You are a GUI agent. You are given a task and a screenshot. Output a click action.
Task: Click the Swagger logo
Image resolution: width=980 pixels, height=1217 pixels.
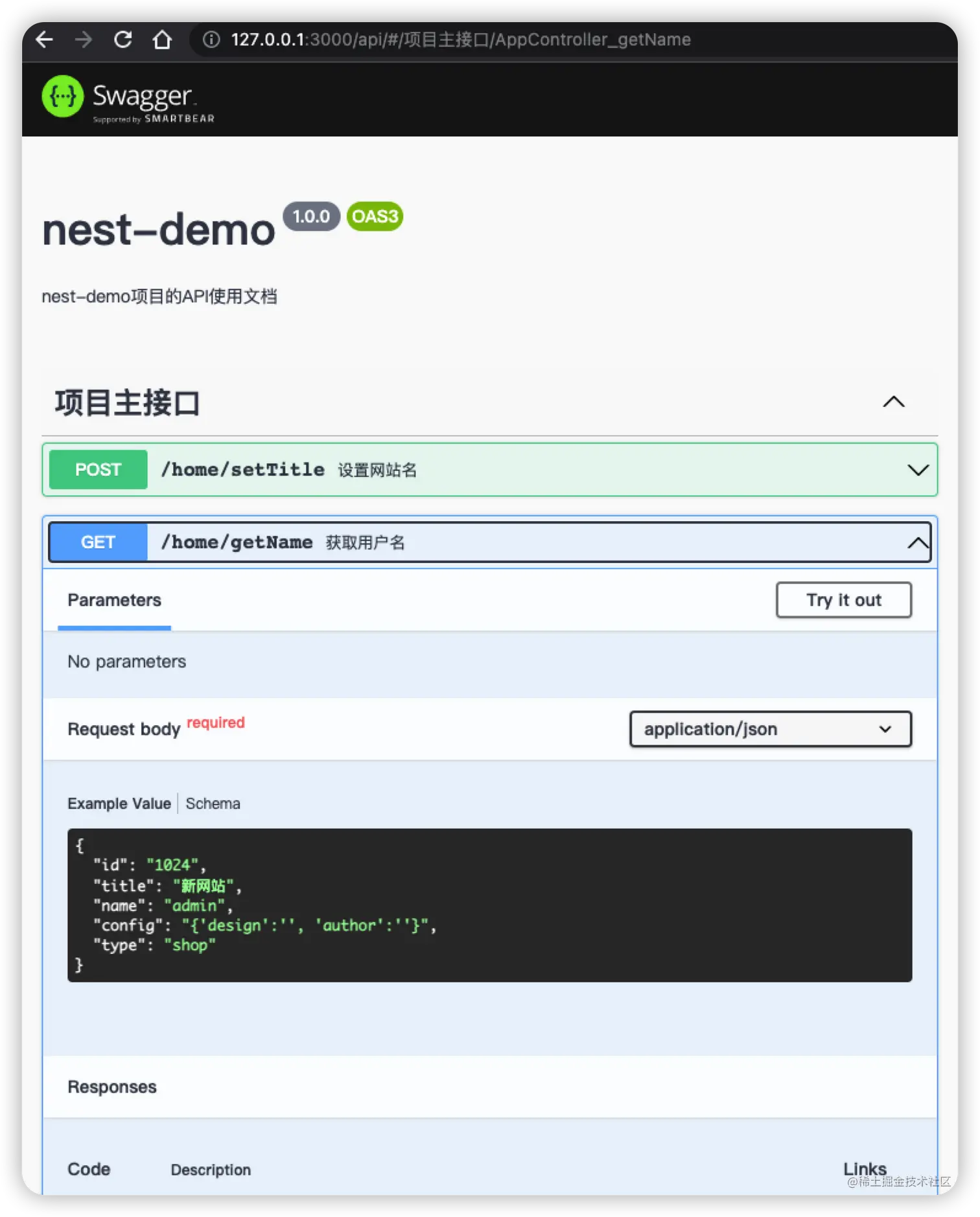pos(128,99)
